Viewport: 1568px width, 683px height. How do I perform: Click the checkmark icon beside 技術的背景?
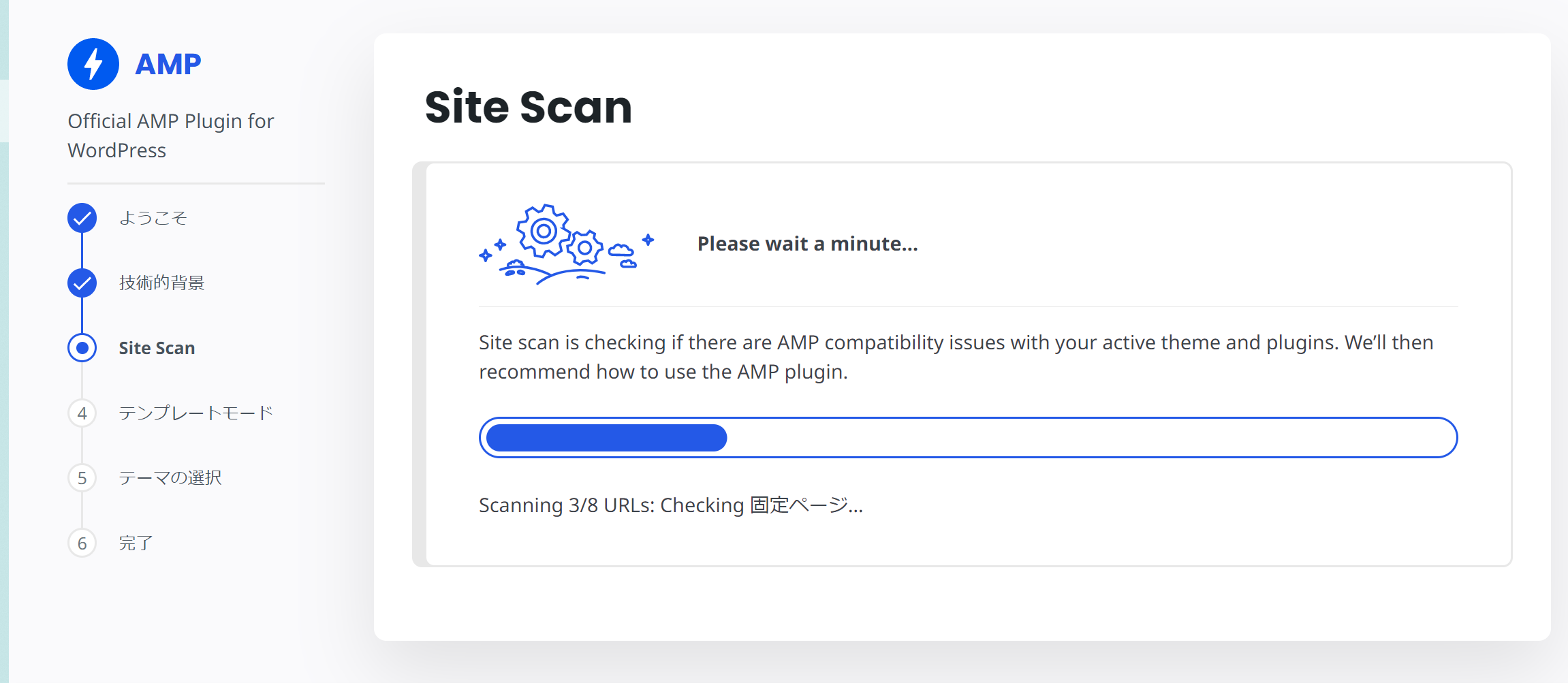point(82,283)
